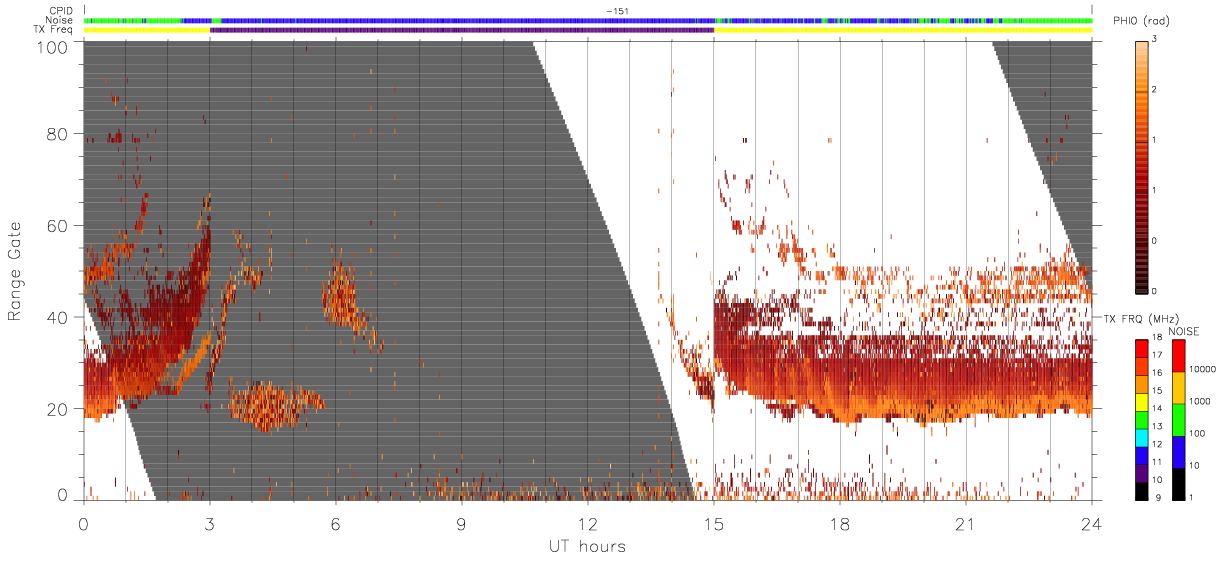Click the Noise row label beside top strip
Image resolution: width=1228 pixels, height=567 pixels.
pos(60,20)
